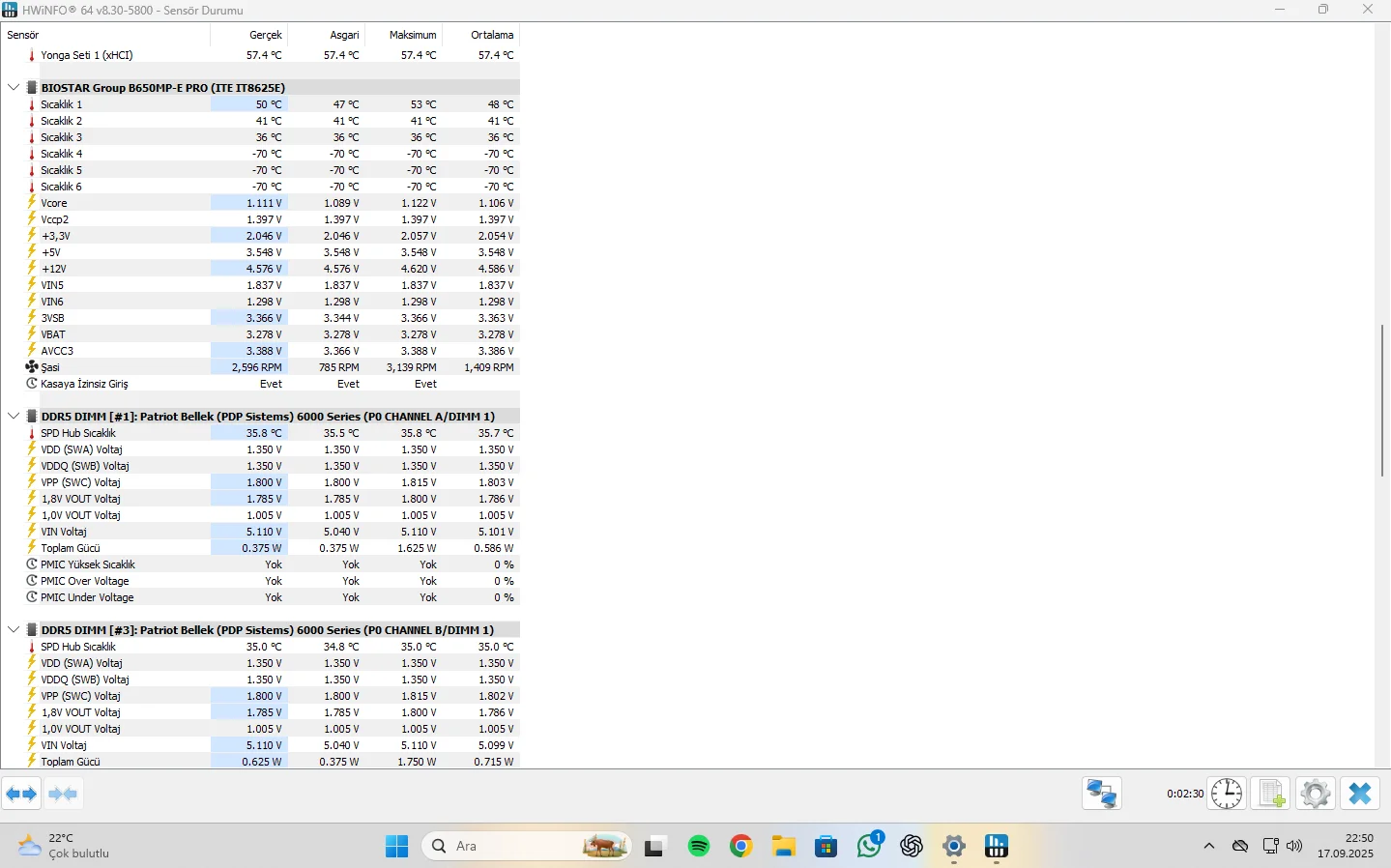
Task: Open Microsoft Store from the taskbar
Action: coord(826,847)
